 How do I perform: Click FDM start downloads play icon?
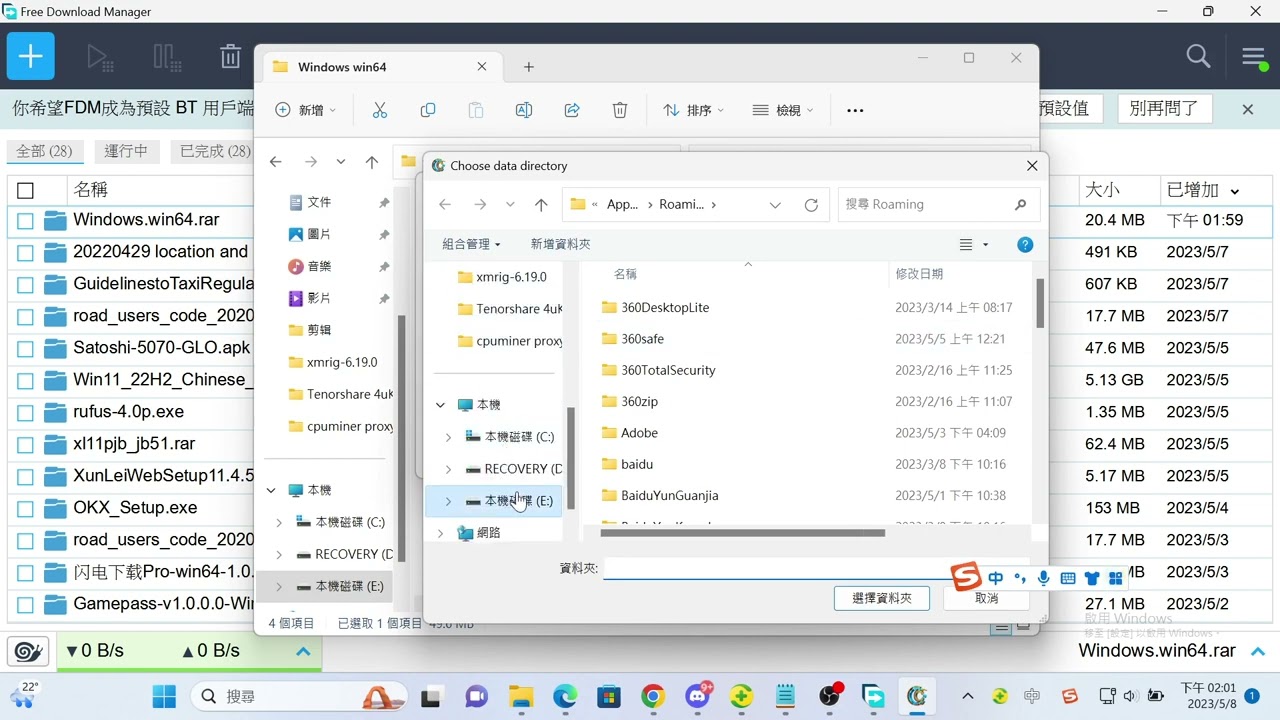[99, 56]
